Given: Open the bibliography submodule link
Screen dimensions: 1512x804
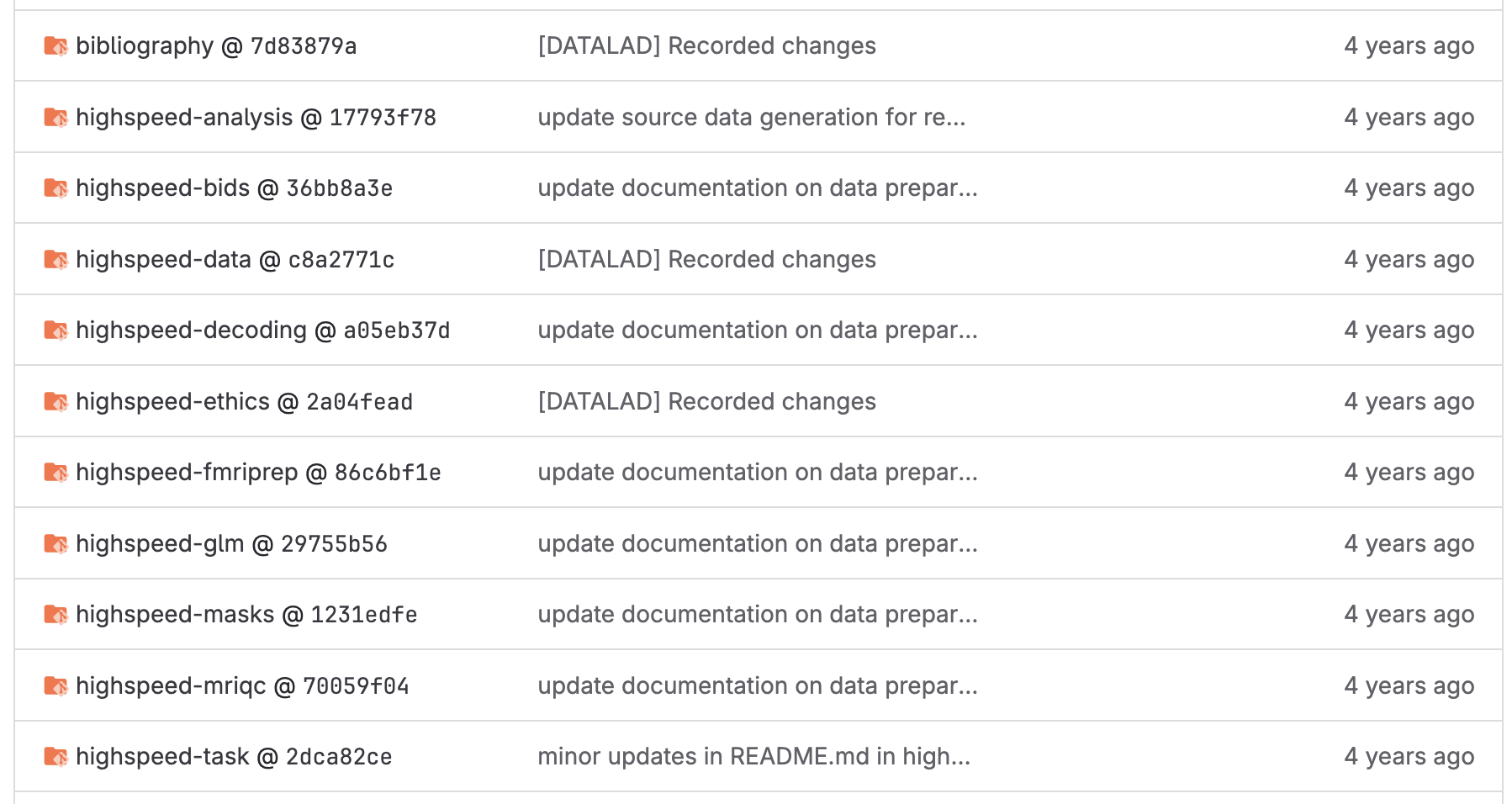Looking at the screenshot, I should coord(145,45).
